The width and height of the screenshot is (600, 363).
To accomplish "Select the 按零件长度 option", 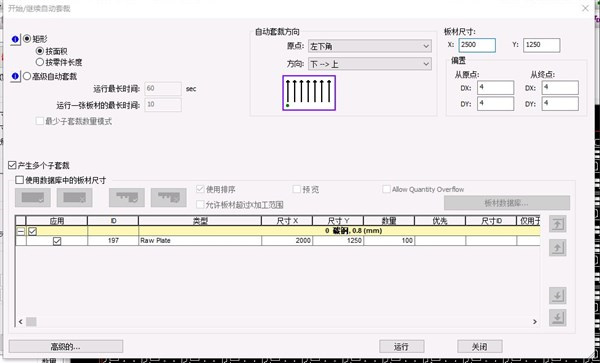I will point(39,62).
